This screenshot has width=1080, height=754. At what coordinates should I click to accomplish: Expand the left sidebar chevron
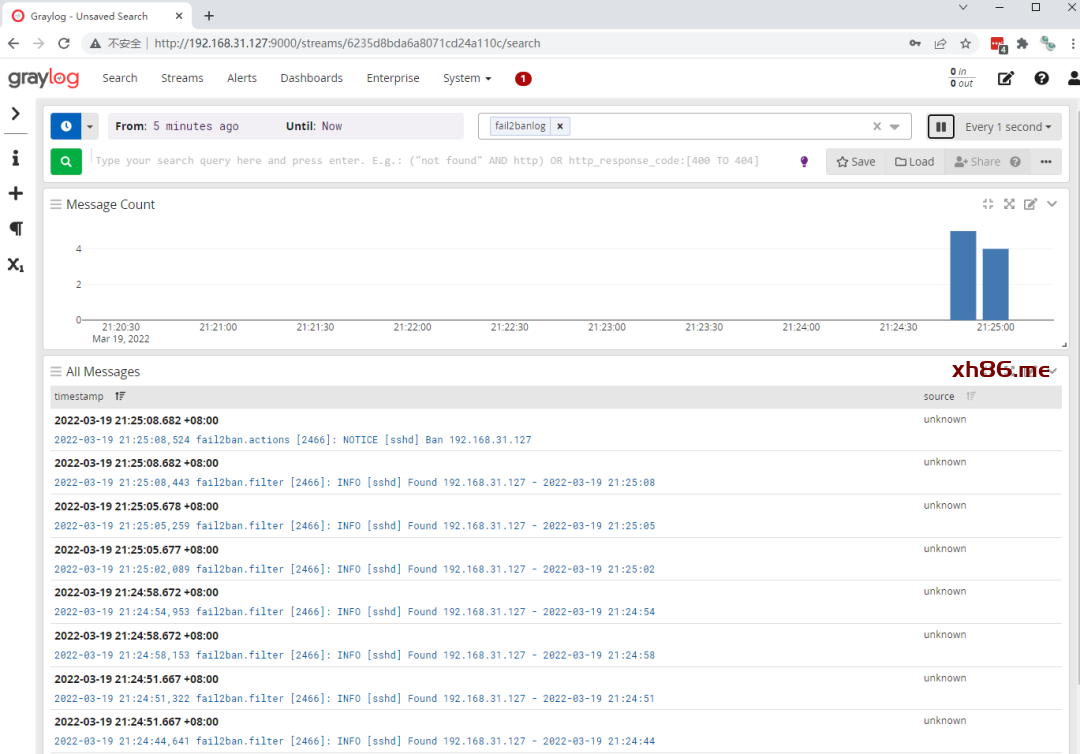point(16,114)
